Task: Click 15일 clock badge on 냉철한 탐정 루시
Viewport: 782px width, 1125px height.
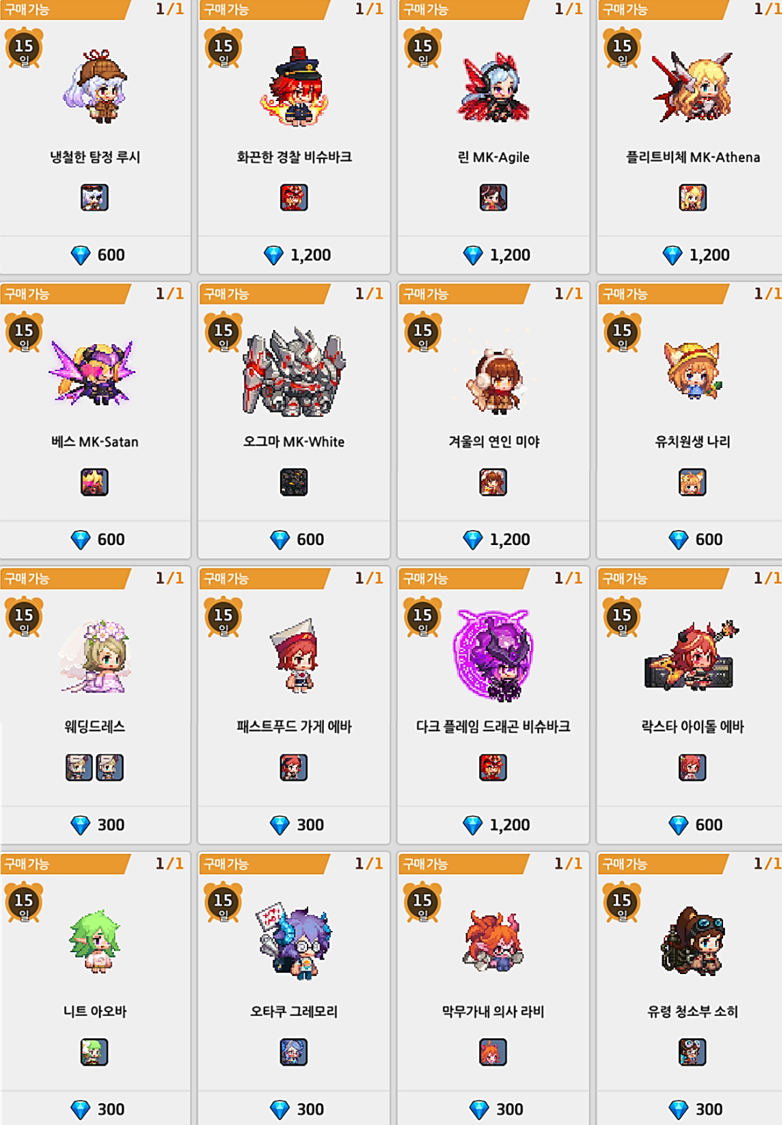Action: tap(24, 49)
